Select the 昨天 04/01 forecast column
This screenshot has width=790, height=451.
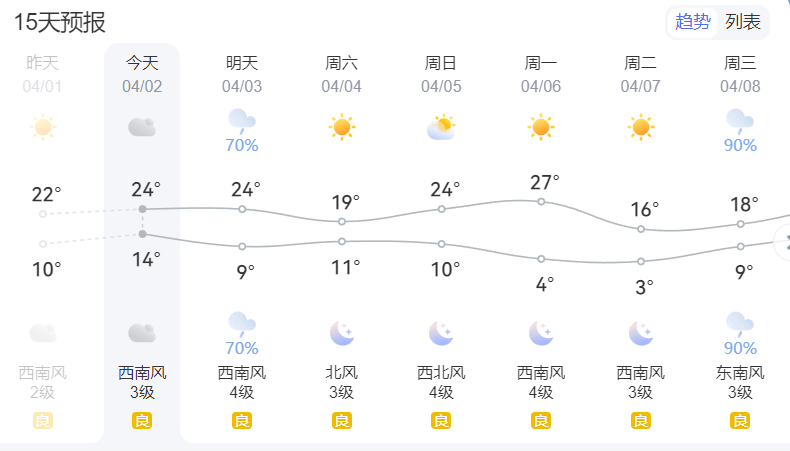pos(43,74)
